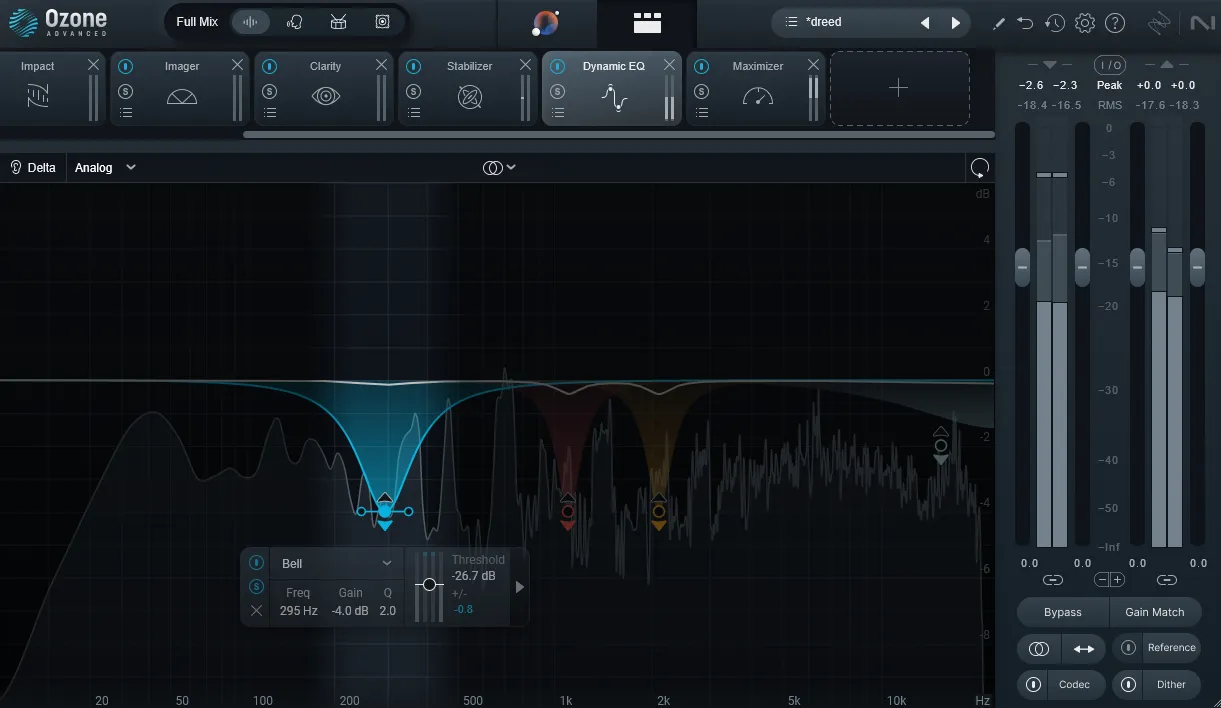Toggle the Imager module power button

pyautogui.click(x=126, y=67)
